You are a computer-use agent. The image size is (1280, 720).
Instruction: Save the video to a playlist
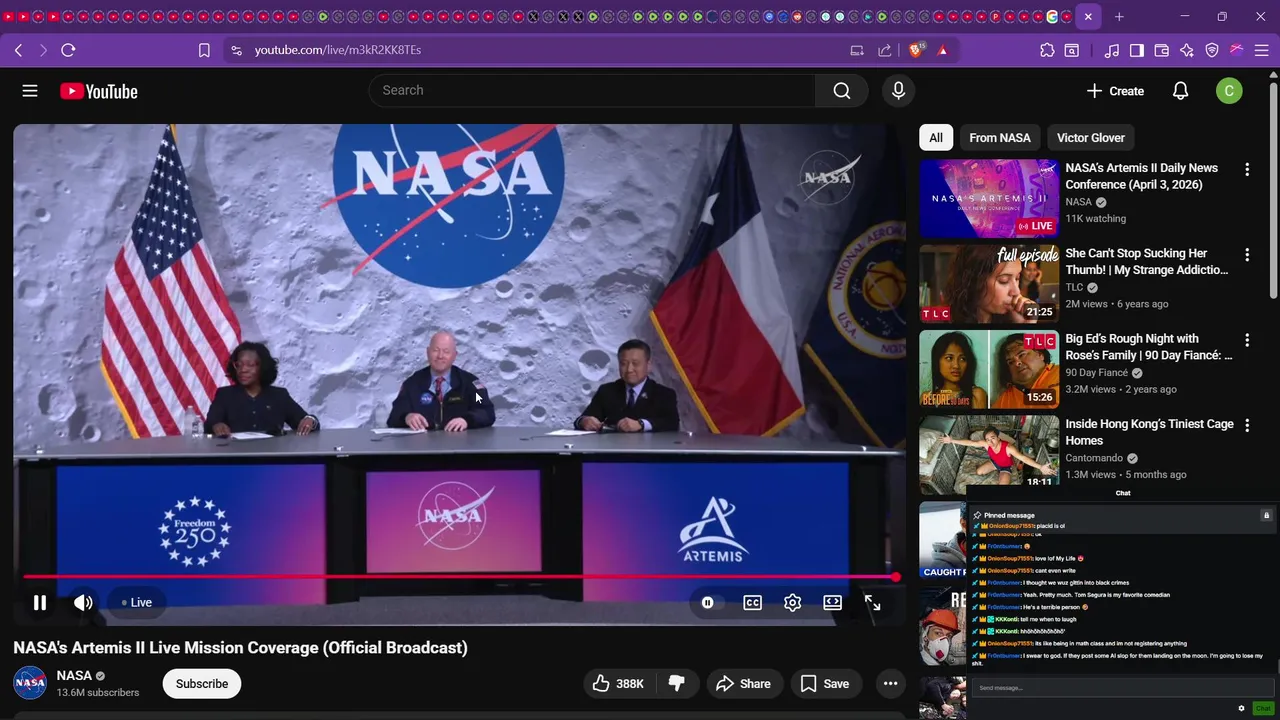pyautogui.click(x=825, y=684)
